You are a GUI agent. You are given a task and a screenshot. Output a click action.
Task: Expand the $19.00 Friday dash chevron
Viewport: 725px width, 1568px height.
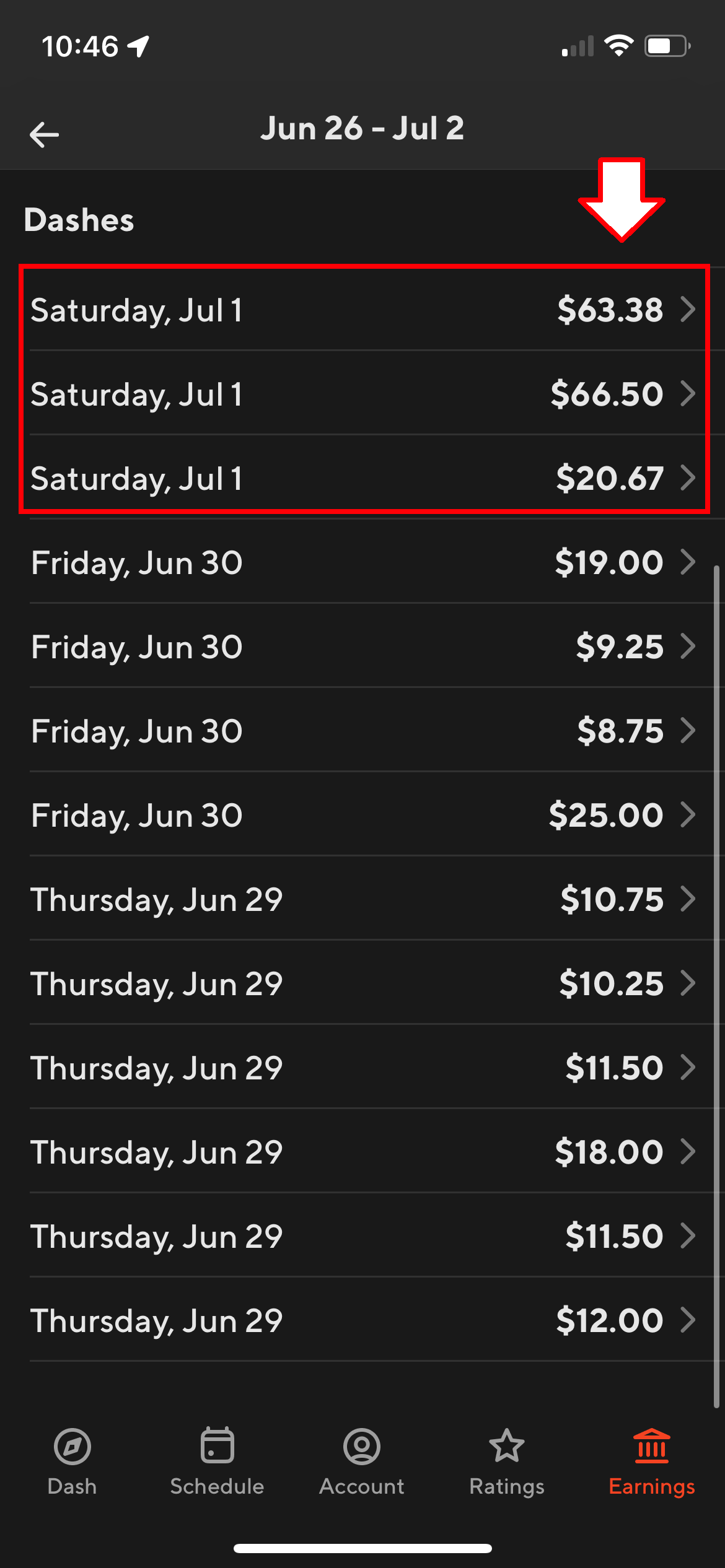[688, 562]
